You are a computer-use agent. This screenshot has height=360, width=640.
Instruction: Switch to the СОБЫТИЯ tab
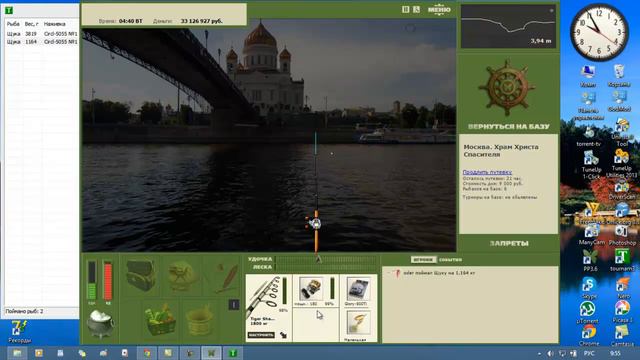click(x=450, y=260)
